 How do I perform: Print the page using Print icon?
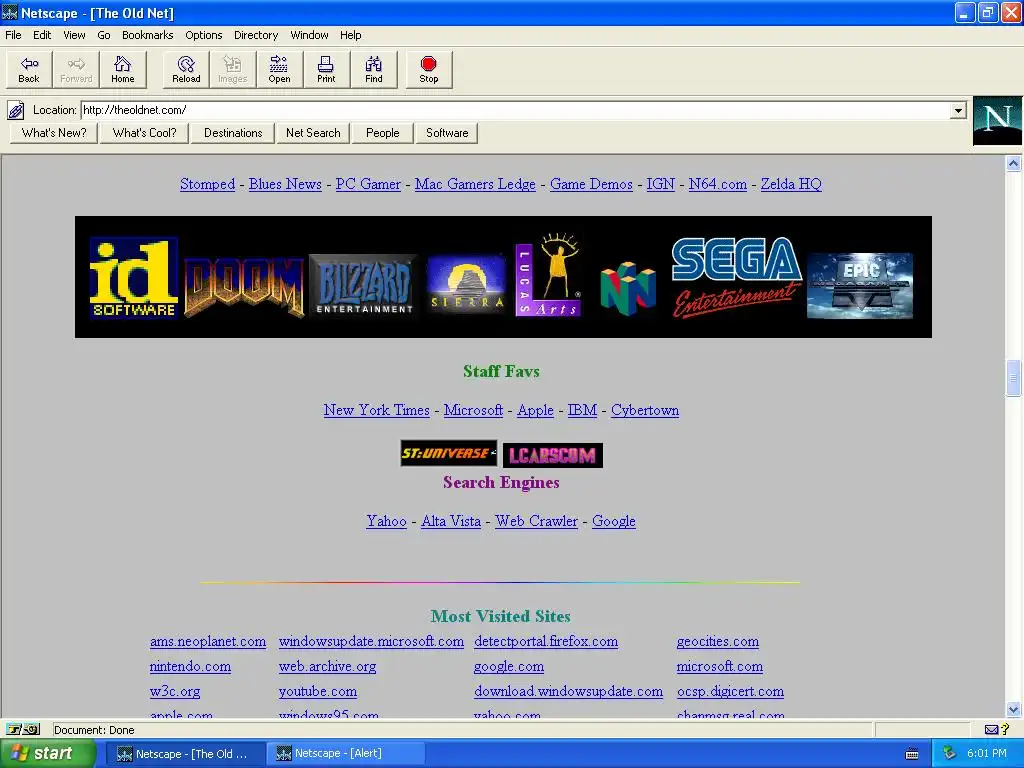coord(326,69)
